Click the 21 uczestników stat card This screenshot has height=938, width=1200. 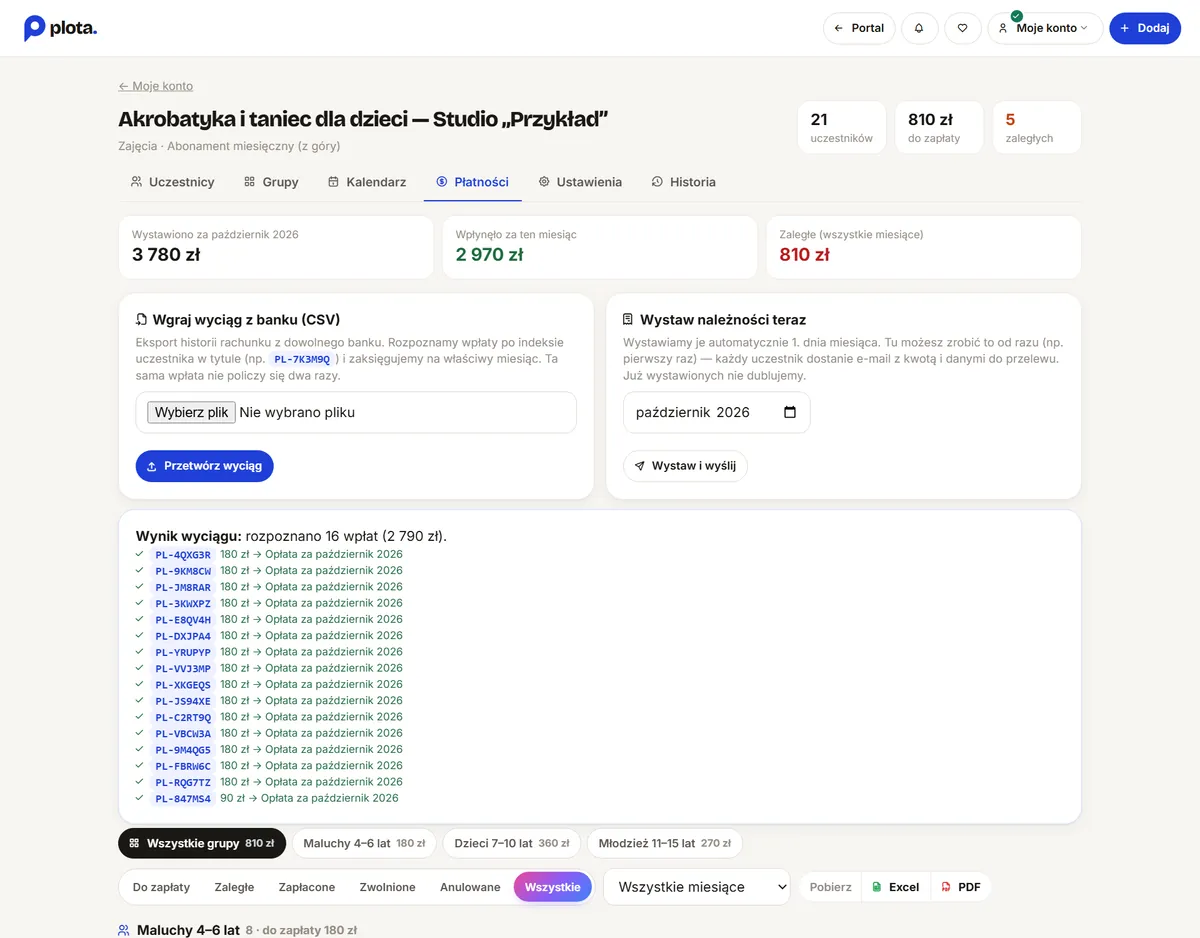tap(842, 127)
